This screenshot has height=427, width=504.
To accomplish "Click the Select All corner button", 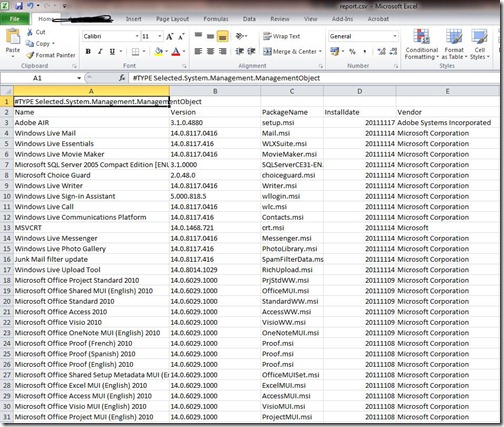I will point(7,91).
